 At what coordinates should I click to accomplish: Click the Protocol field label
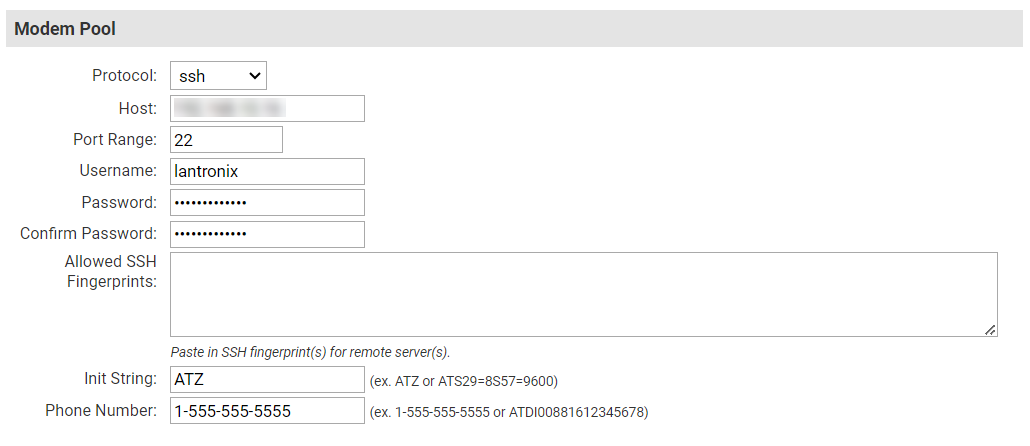tap(124, 76)
